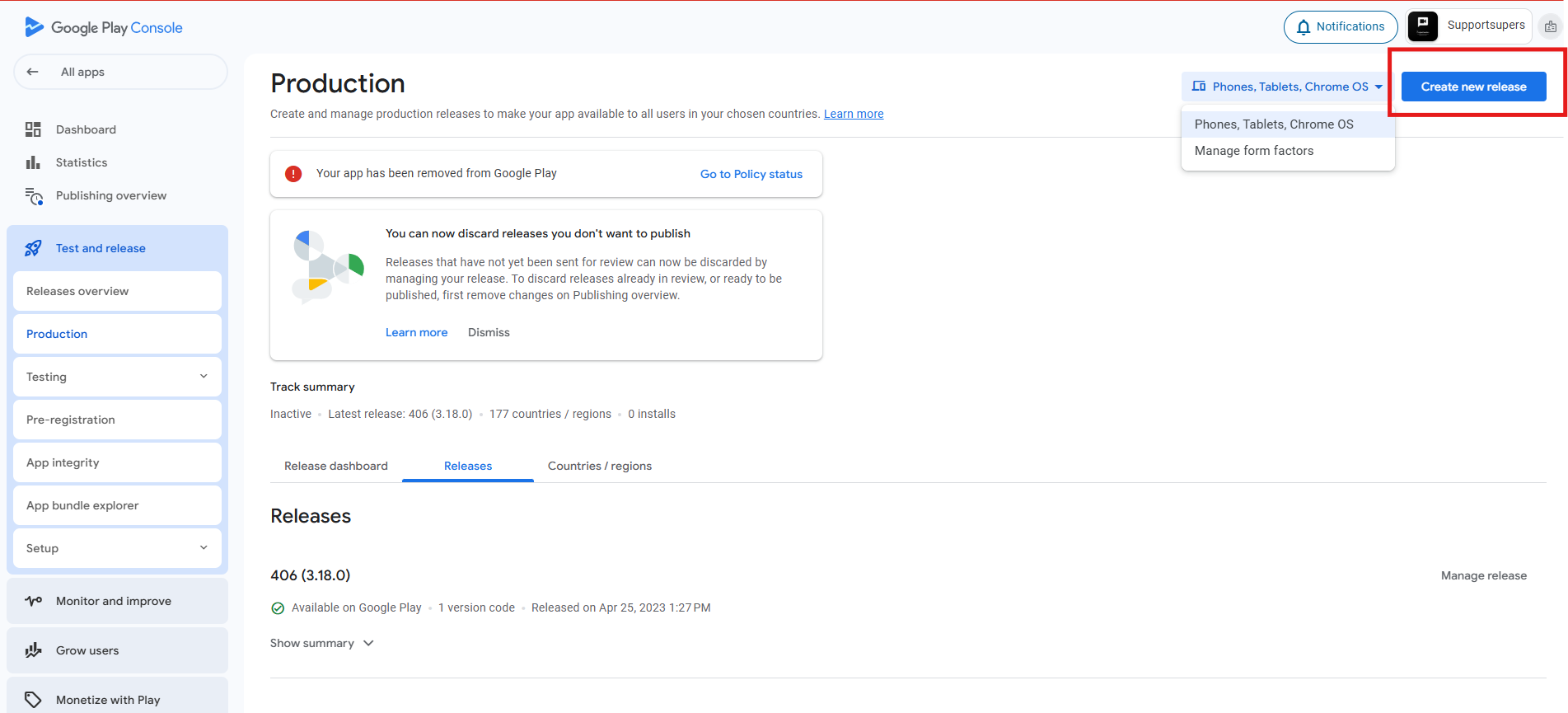This screenshot has width=1568, height=713.
Task: Click the Statistics bar chart icon
Action: tap(33, 162)
